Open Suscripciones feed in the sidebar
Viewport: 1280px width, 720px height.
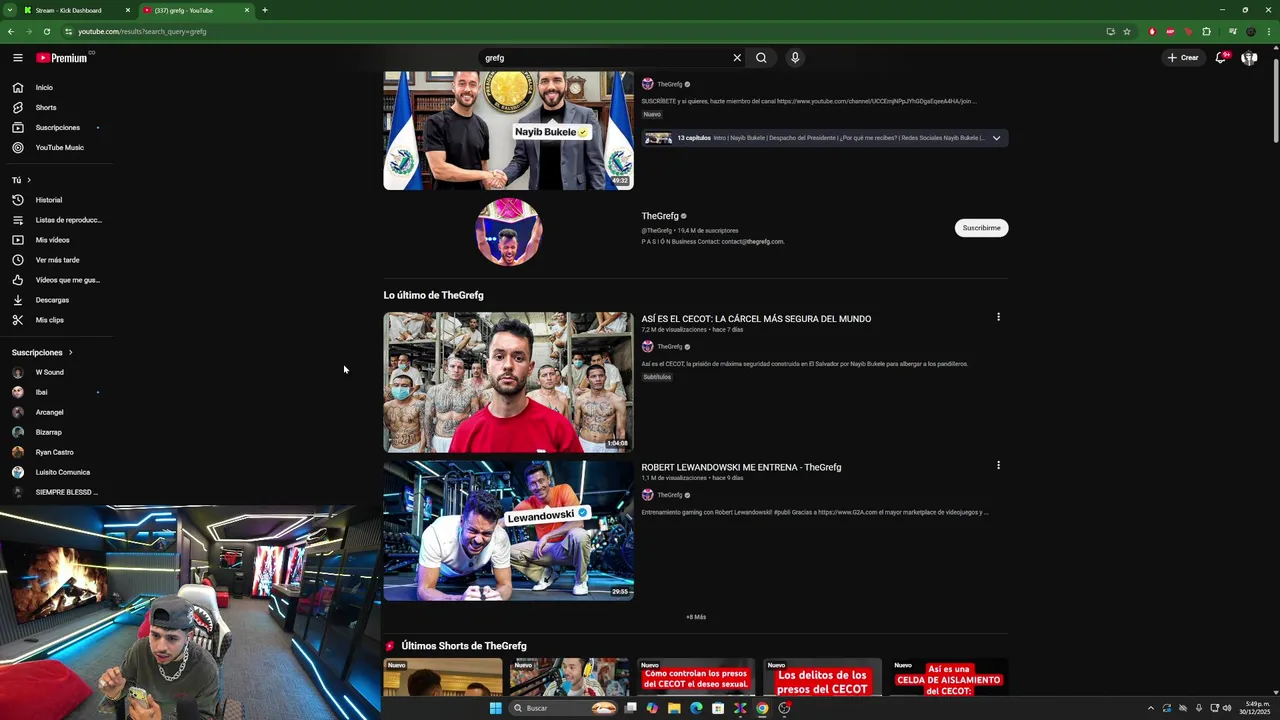coord(57,127)
